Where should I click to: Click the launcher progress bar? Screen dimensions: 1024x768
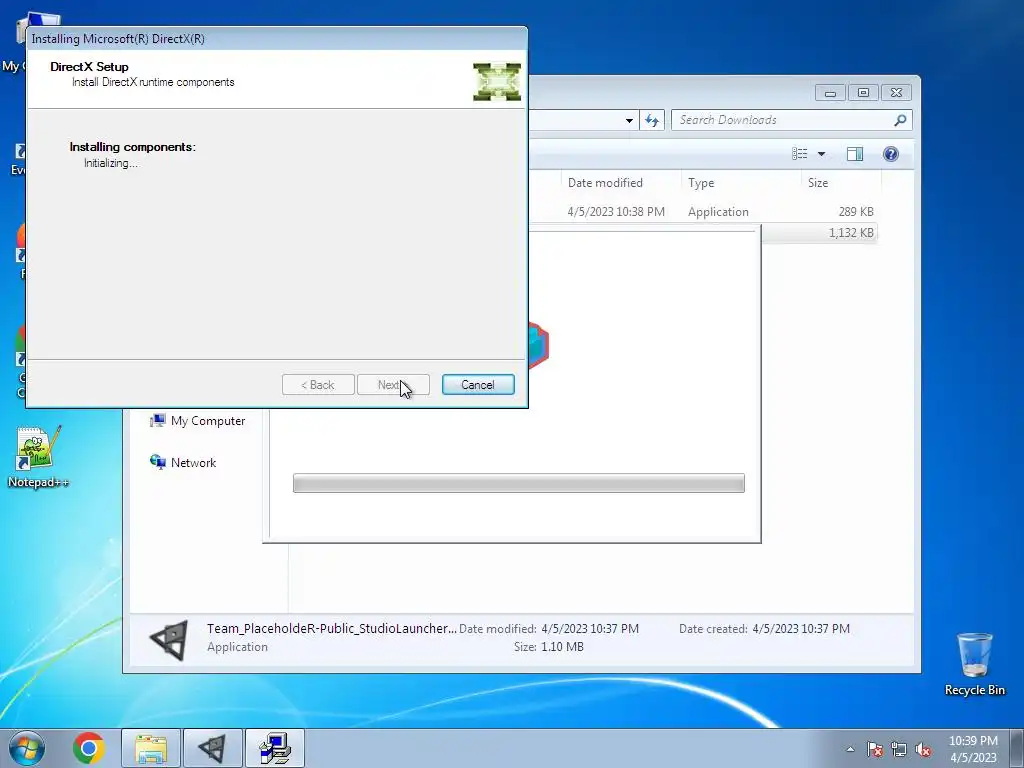click(519, 483)
